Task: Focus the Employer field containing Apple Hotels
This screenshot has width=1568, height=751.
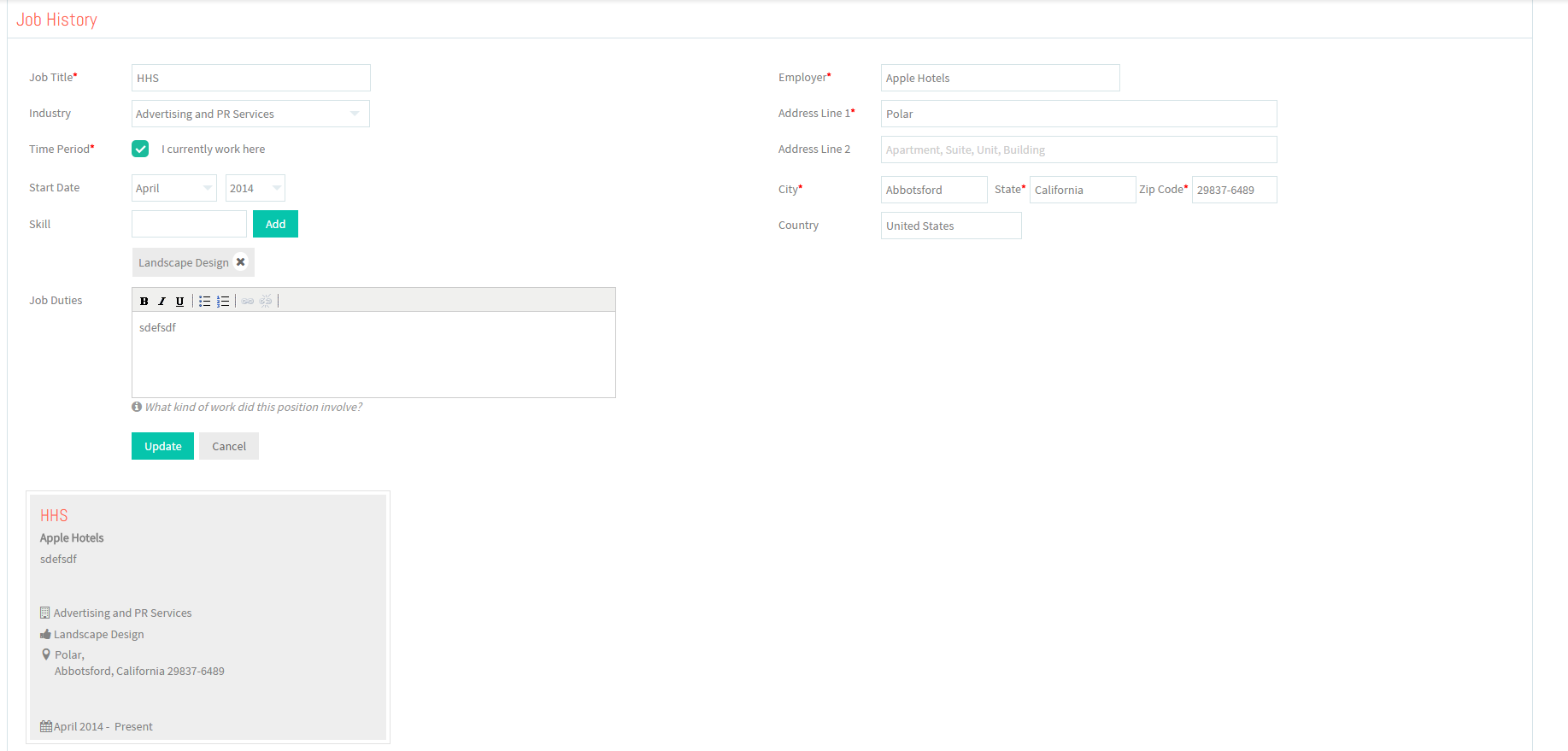Action: point(1000,78)
